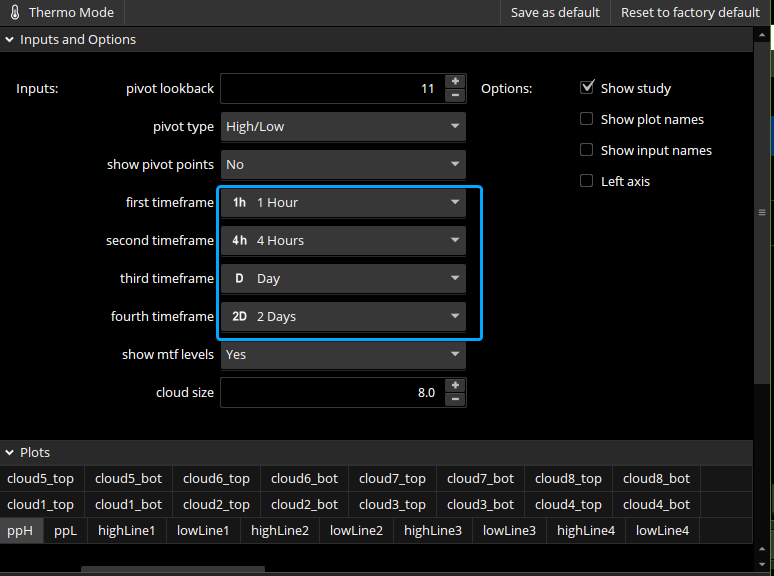Collapse the Plots section arrow
Screen dimensions: 774x576
point(10,453)
